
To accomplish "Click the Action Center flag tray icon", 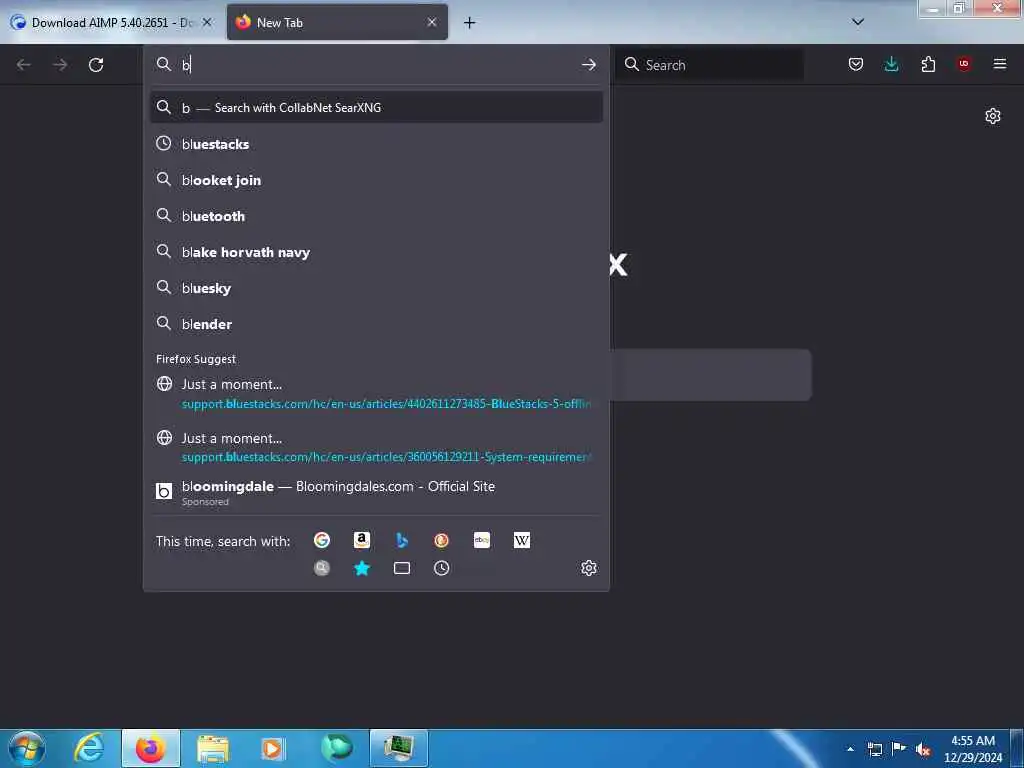I will pos(899,749).
